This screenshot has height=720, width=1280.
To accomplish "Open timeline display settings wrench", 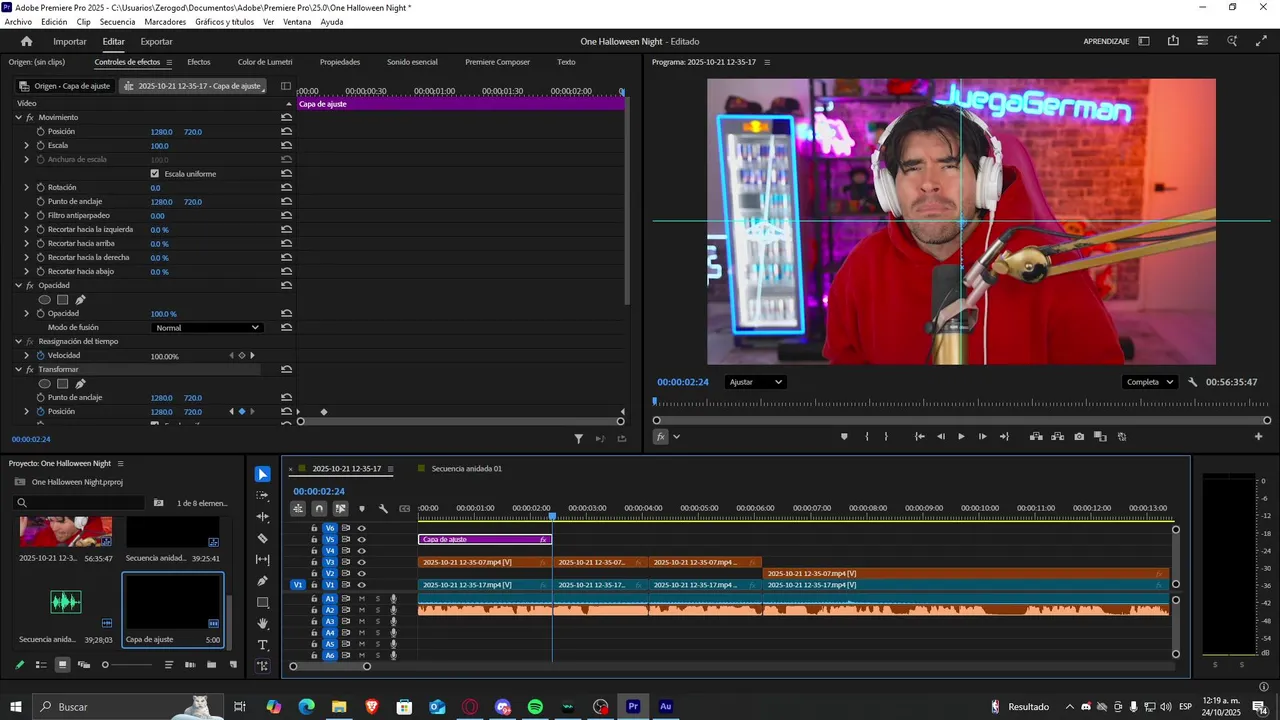I will tap(383, 508).
